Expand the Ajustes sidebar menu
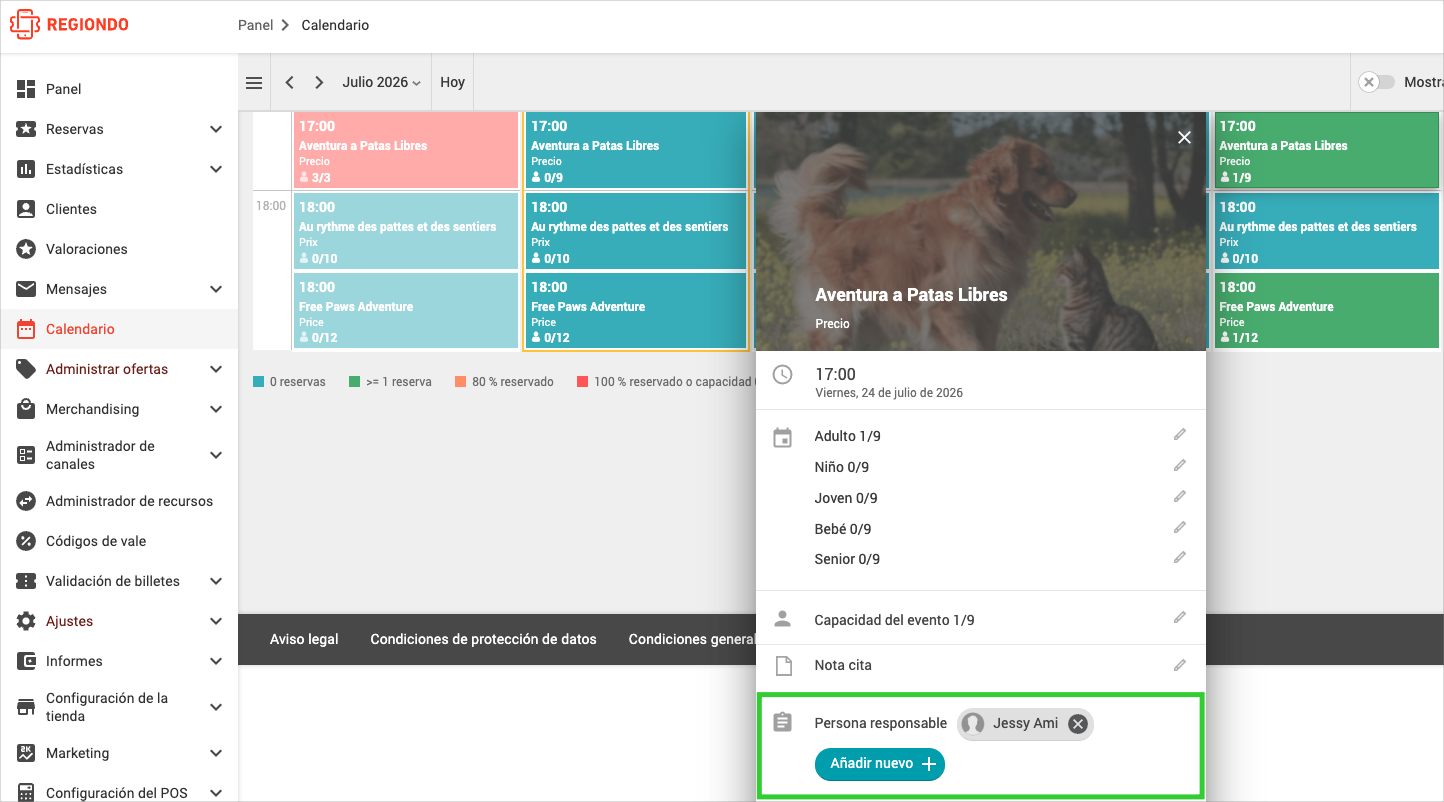The width and height of the screenshot is (1444, 802). 216,621
